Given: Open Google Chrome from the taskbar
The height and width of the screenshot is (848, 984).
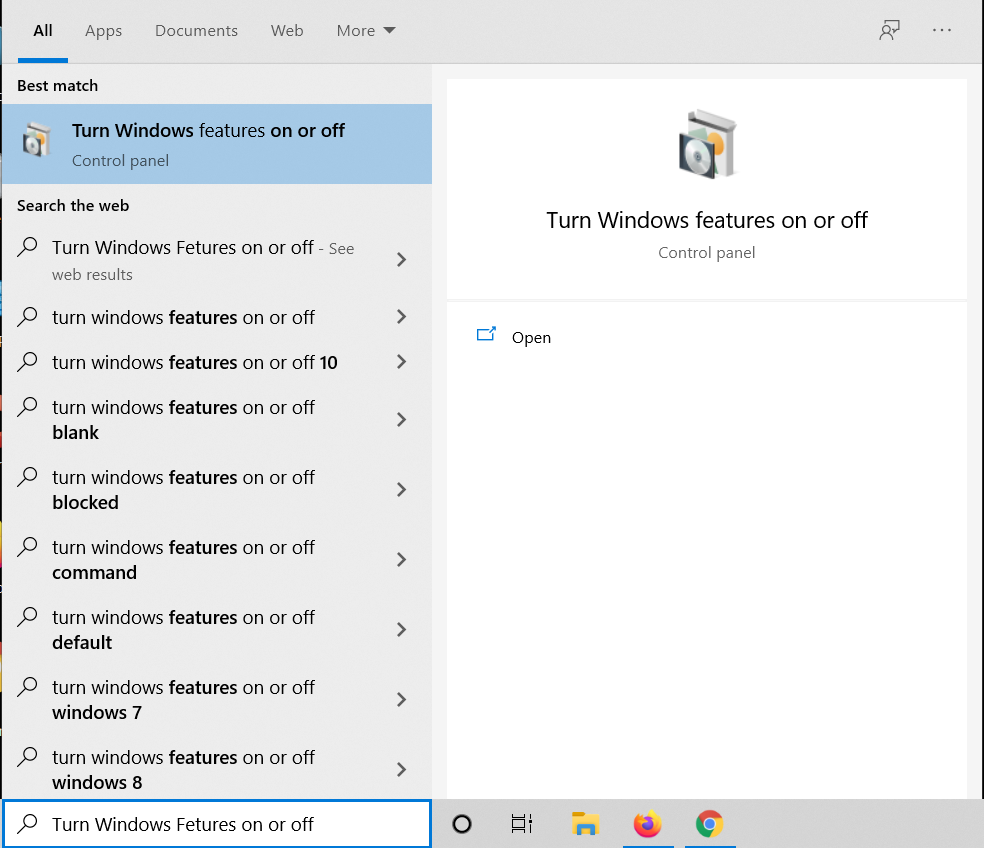Looking at the screenshot, I should (710, 824).
